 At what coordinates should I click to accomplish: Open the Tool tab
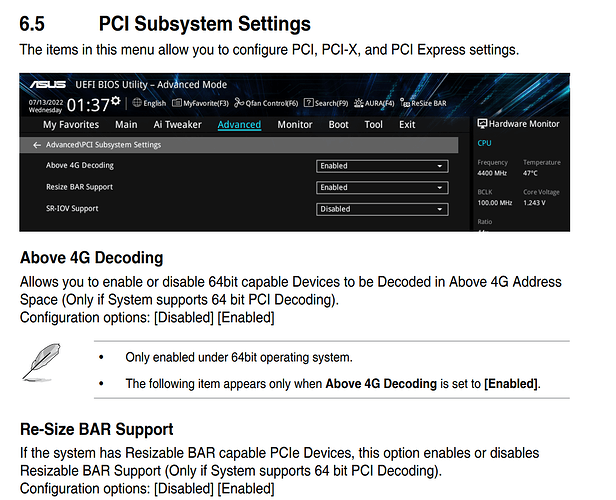tap(373, 125)
